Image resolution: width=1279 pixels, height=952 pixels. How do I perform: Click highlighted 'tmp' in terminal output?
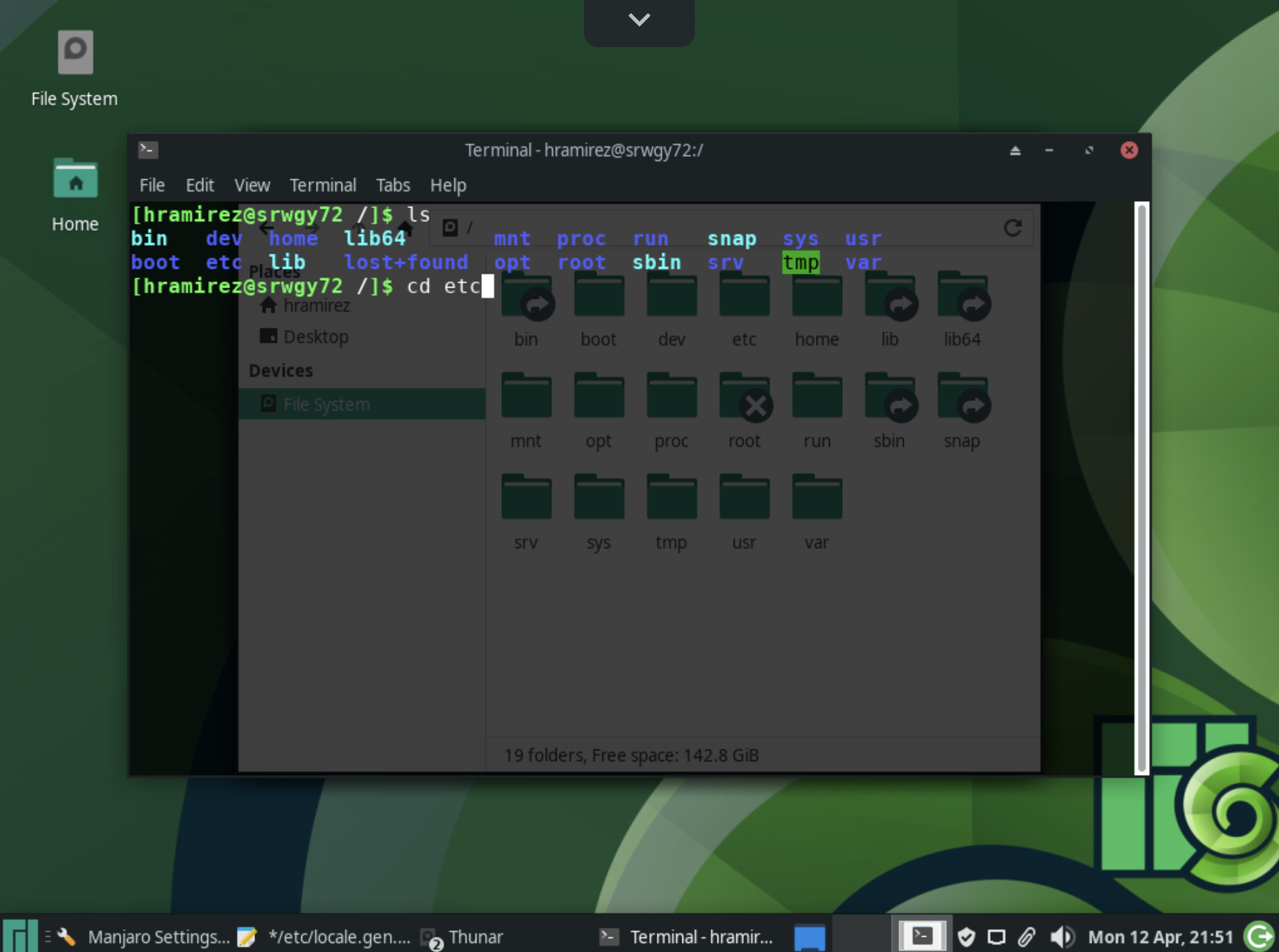(801, 262)
